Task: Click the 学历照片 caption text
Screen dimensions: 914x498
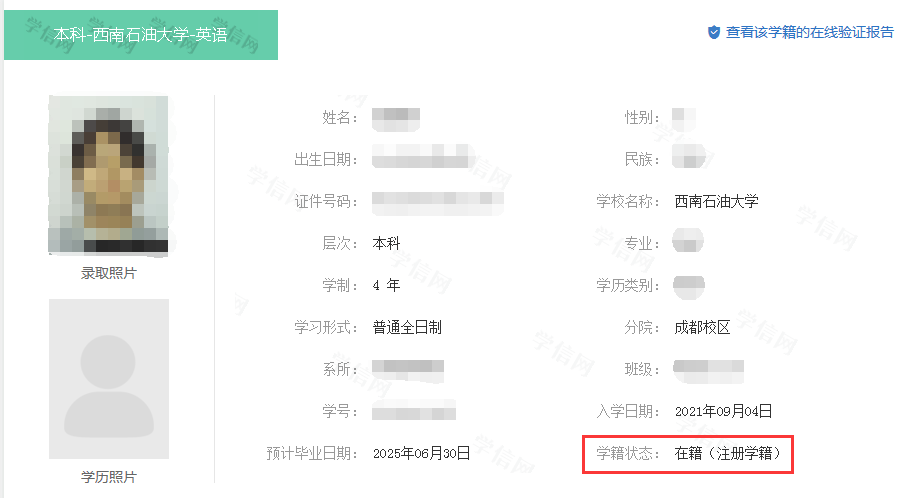Action: 108,477
